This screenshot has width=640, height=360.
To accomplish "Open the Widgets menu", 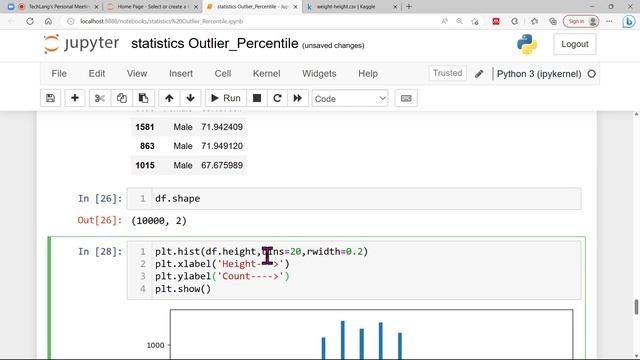I will coord(319,74).
